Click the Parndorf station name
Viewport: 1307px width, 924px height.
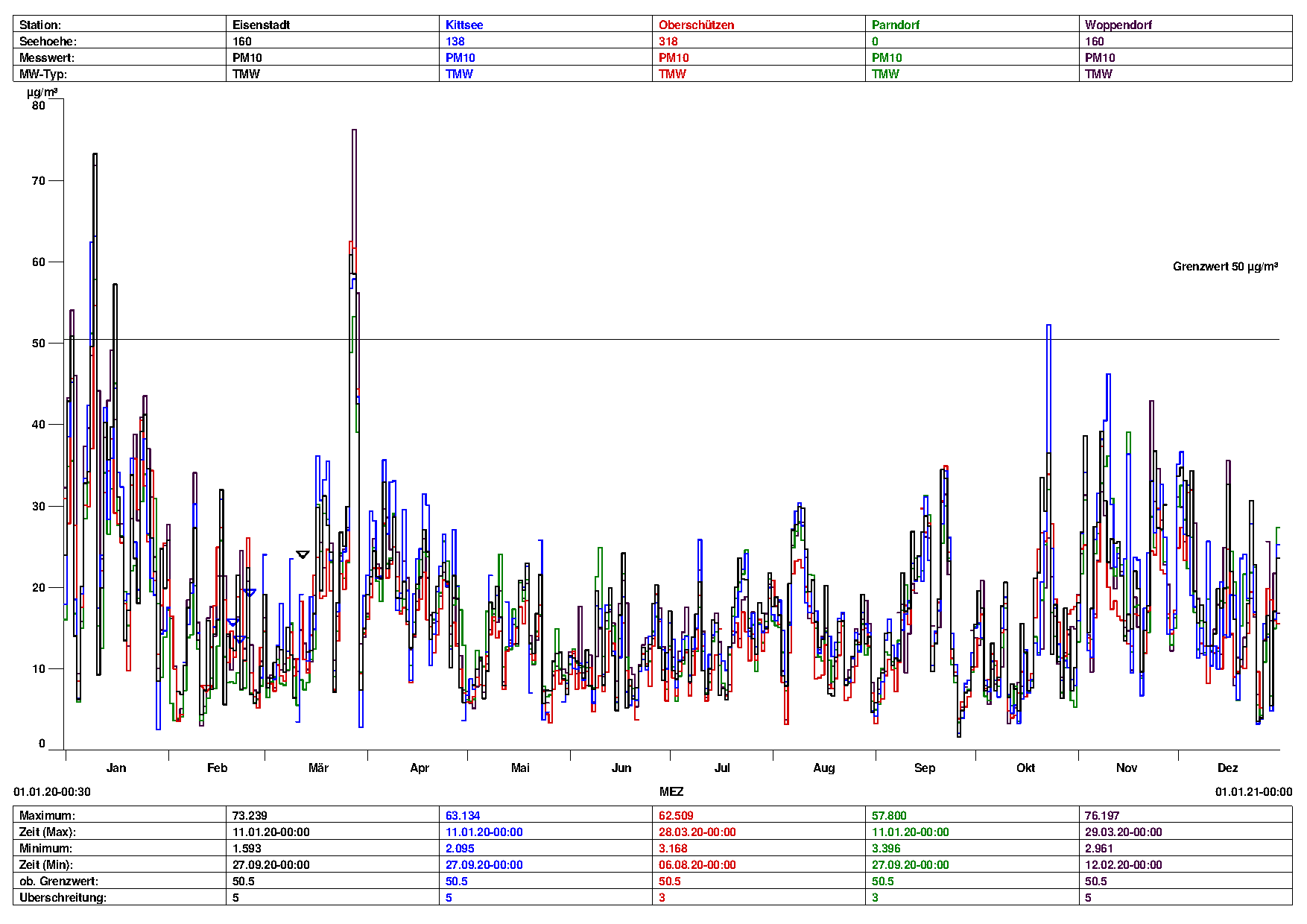pyautogui.click(x=895, y=25)
